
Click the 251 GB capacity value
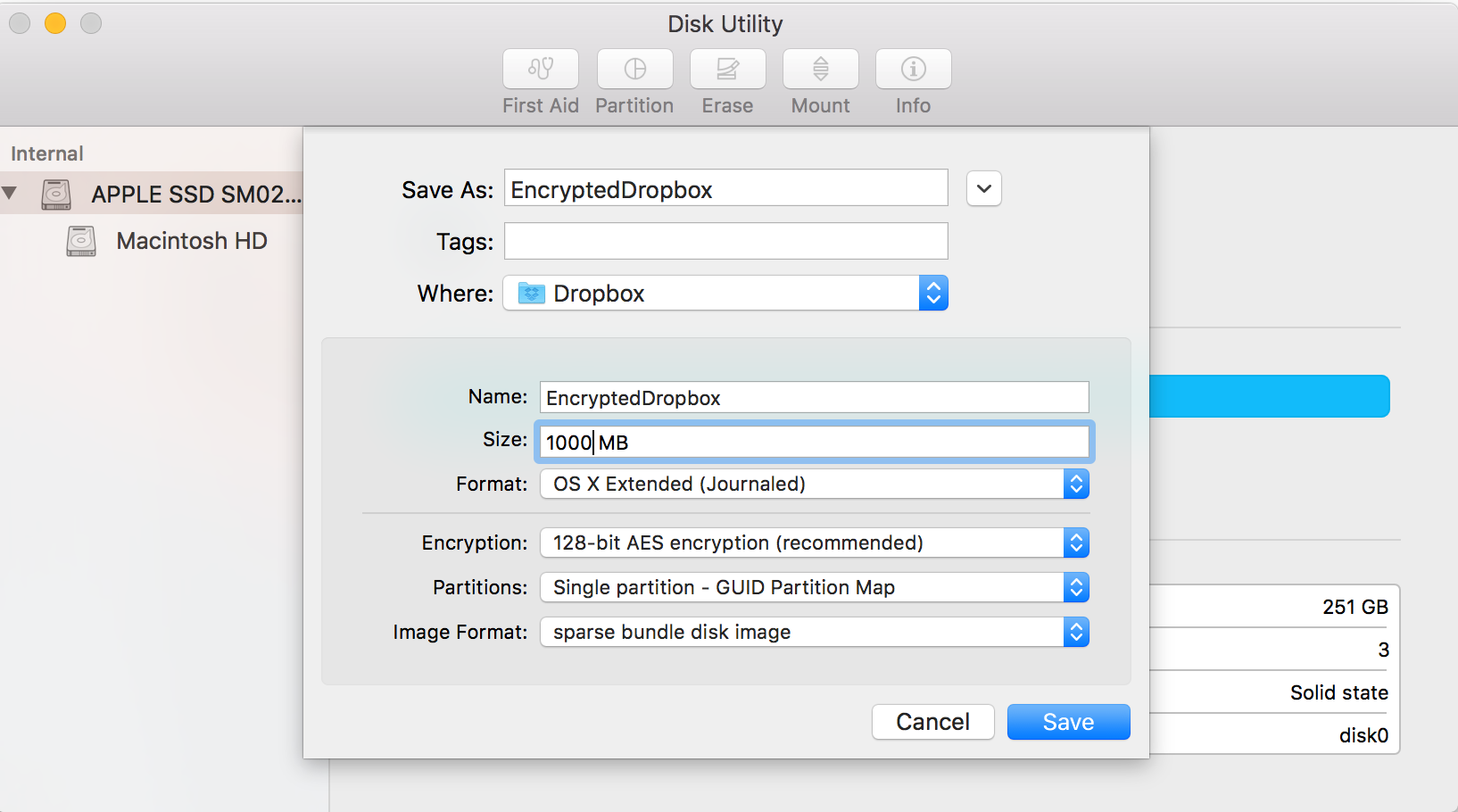(x=1354, y=607)
